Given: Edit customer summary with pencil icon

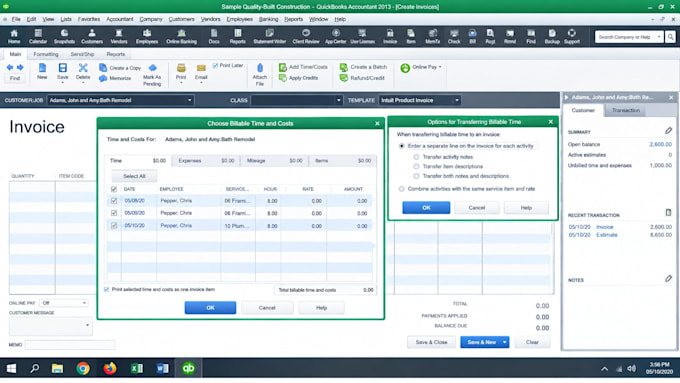Looking at the screenshot, I should [668, 131].
